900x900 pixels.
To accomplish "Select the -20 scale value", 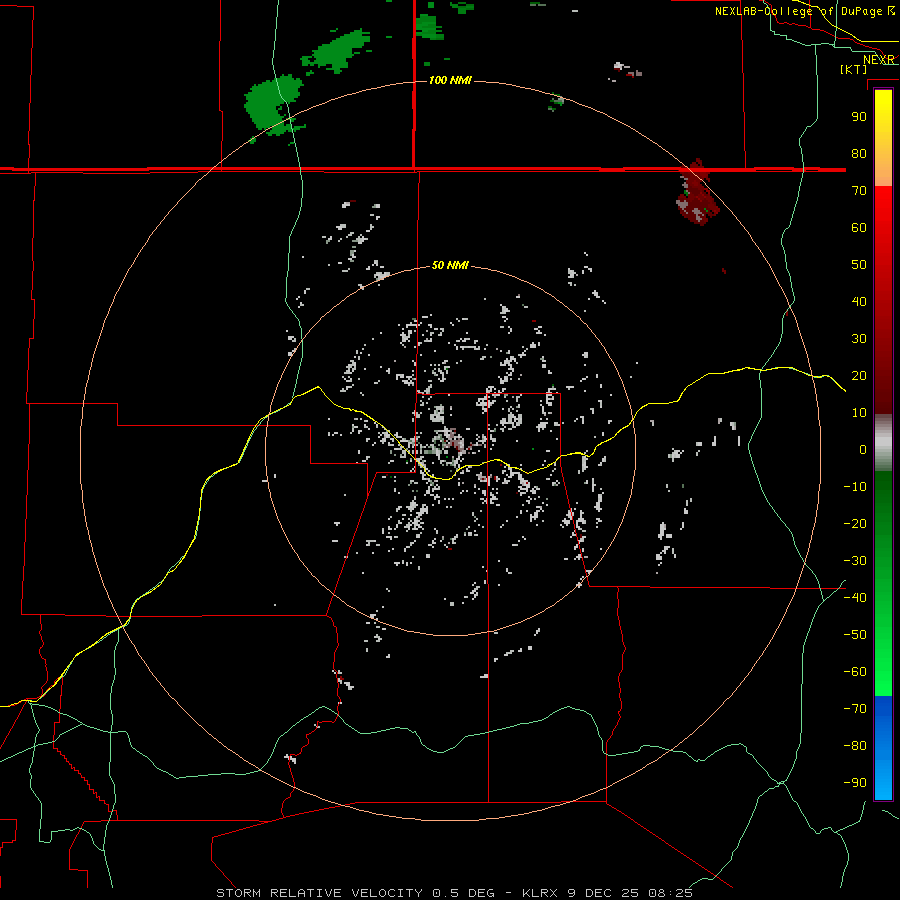I will pos(855,523).
